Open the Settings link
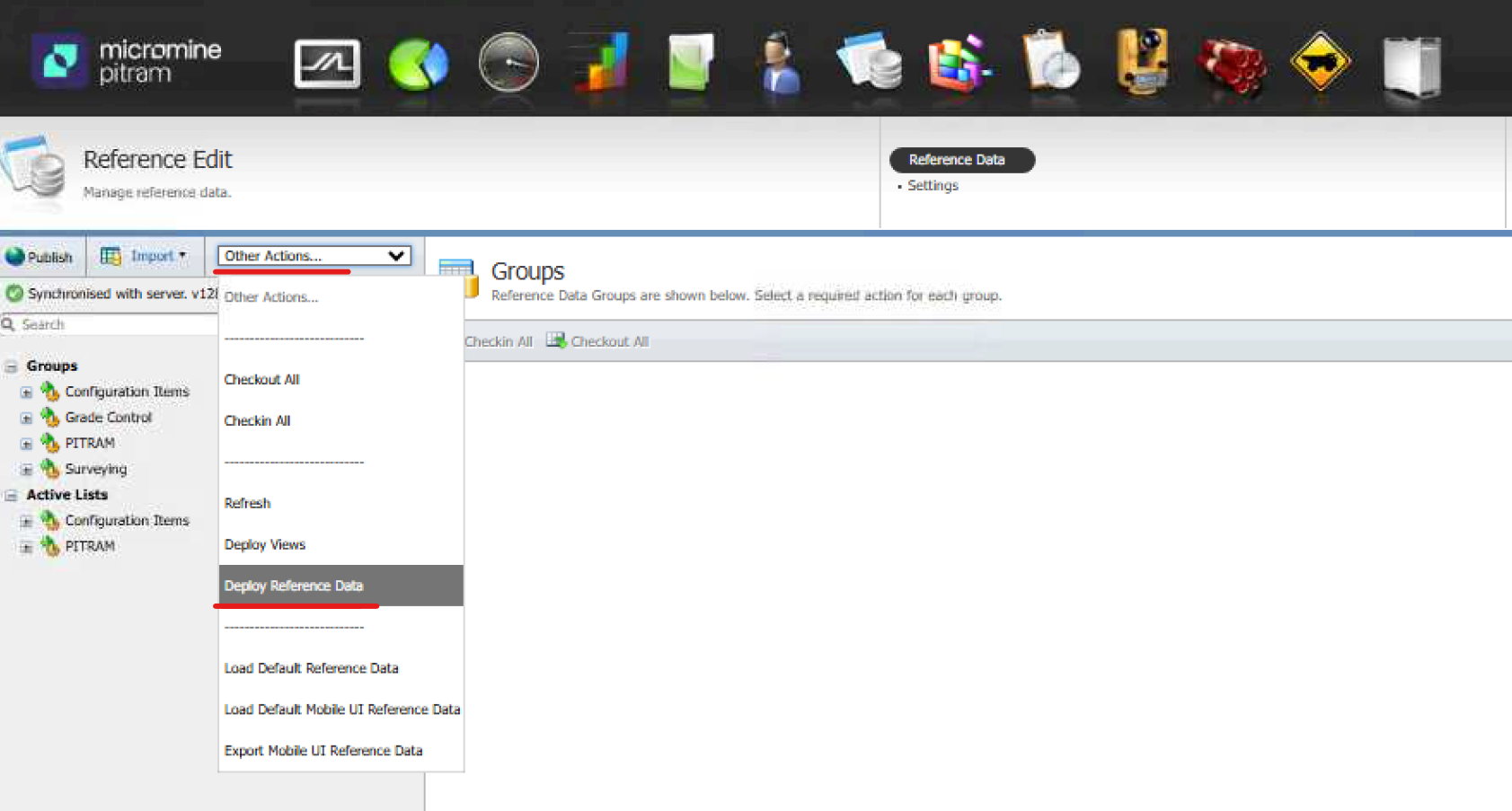This screenshot has width=1512, height=811. pyautogui.click(x=933, y=186)
